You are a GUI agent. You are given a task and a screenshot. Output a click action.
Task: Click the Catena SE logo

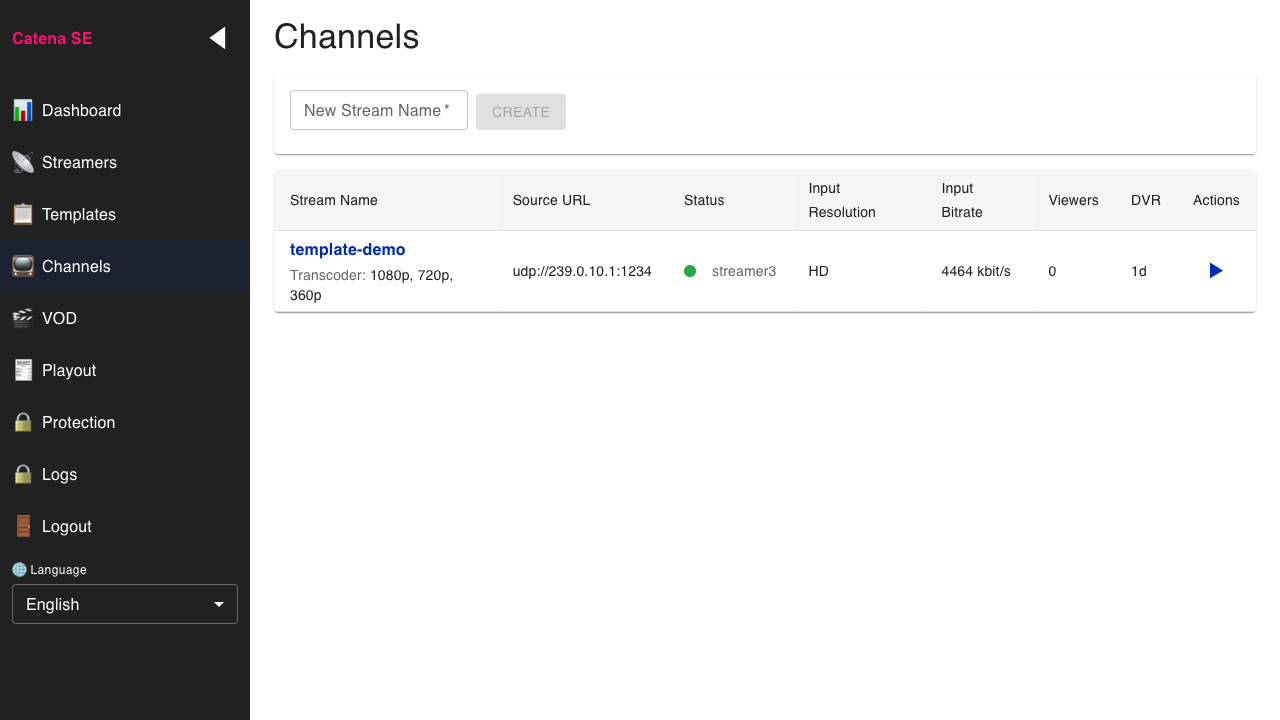pos(52,38)
